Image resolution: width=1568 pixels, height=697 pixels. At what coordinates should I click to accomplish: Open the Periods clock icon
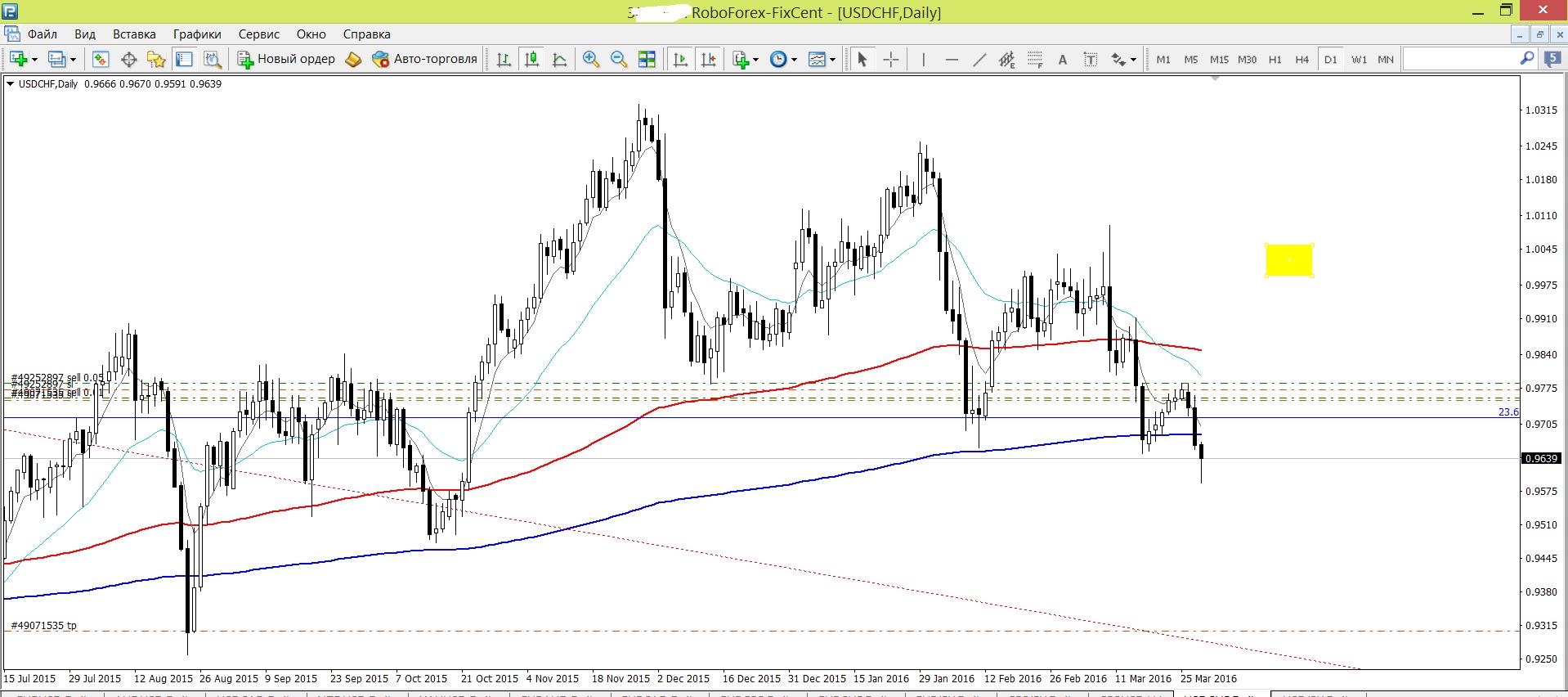coord(778,59)
